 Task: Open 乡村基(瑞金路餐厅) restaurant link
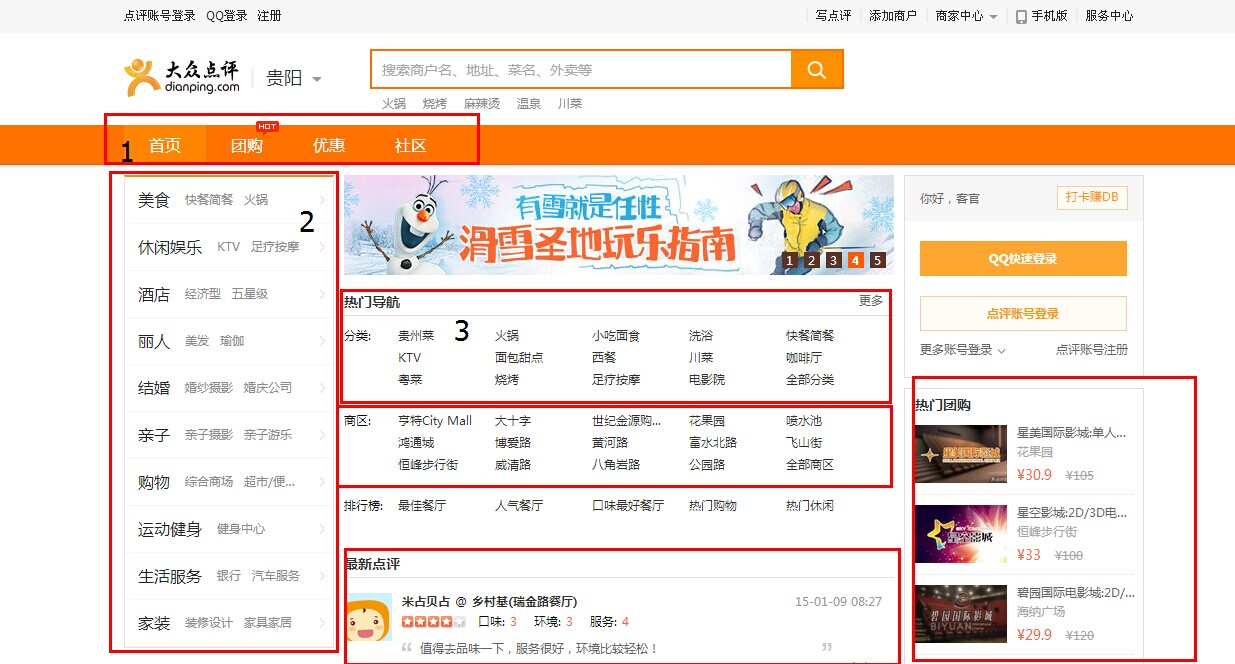point(524,602)
